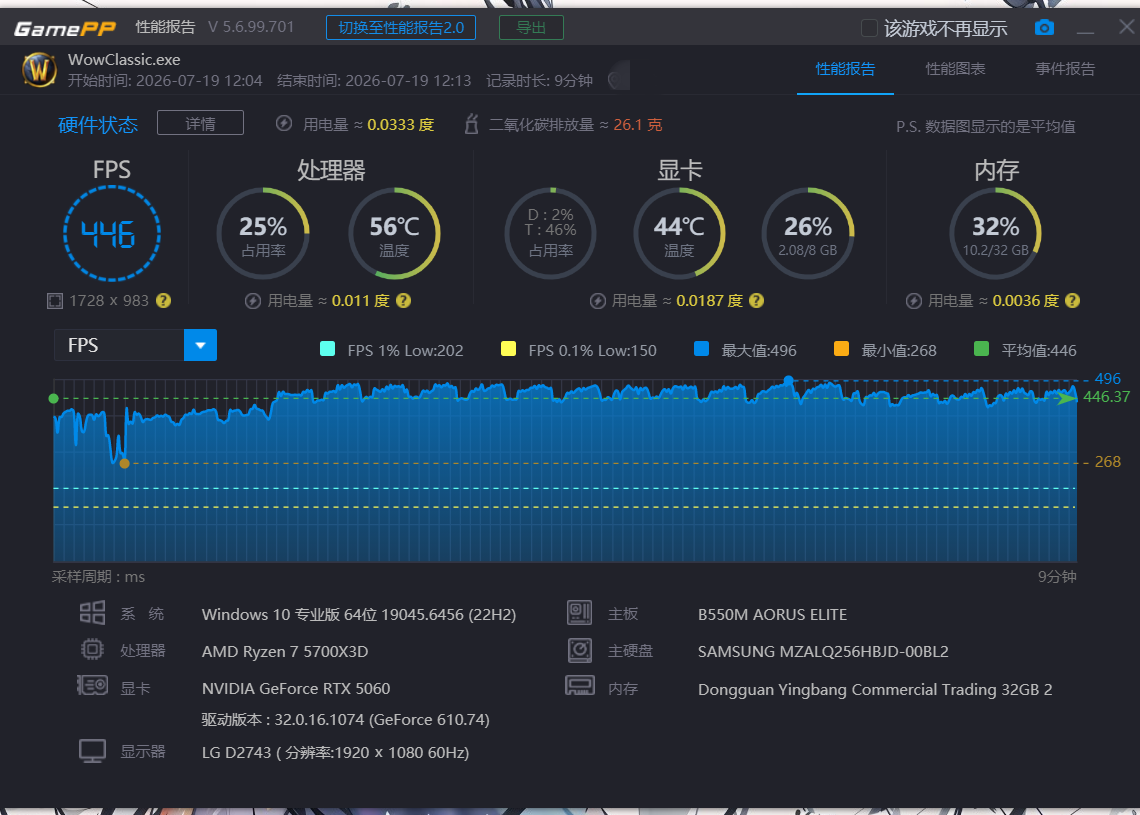Click the 导出 export button
The height and width of the screenshot is (815, 1140).
[x=531, y=28]
